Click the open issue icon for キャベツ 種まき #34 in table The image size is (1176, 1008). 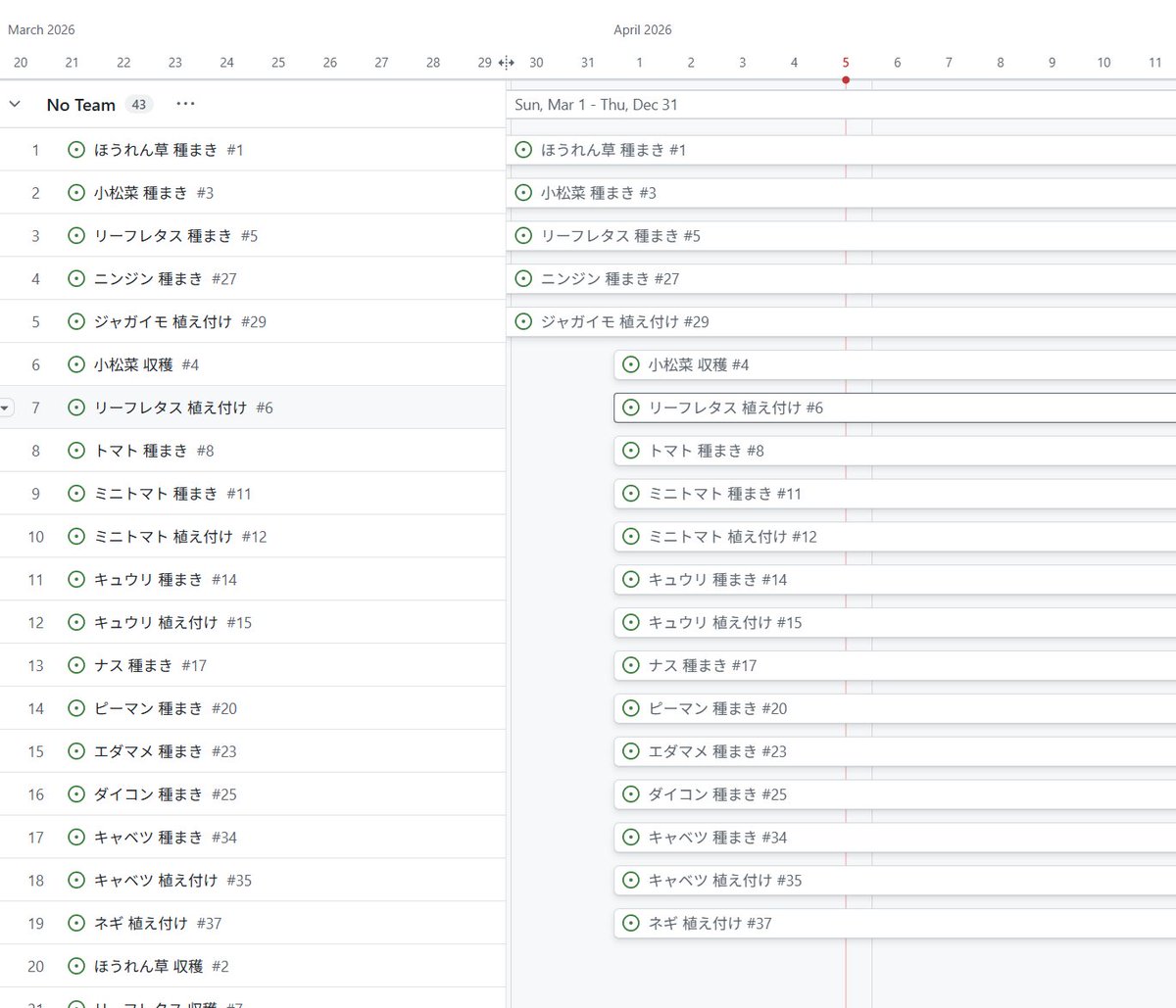[x=76, y=838]
